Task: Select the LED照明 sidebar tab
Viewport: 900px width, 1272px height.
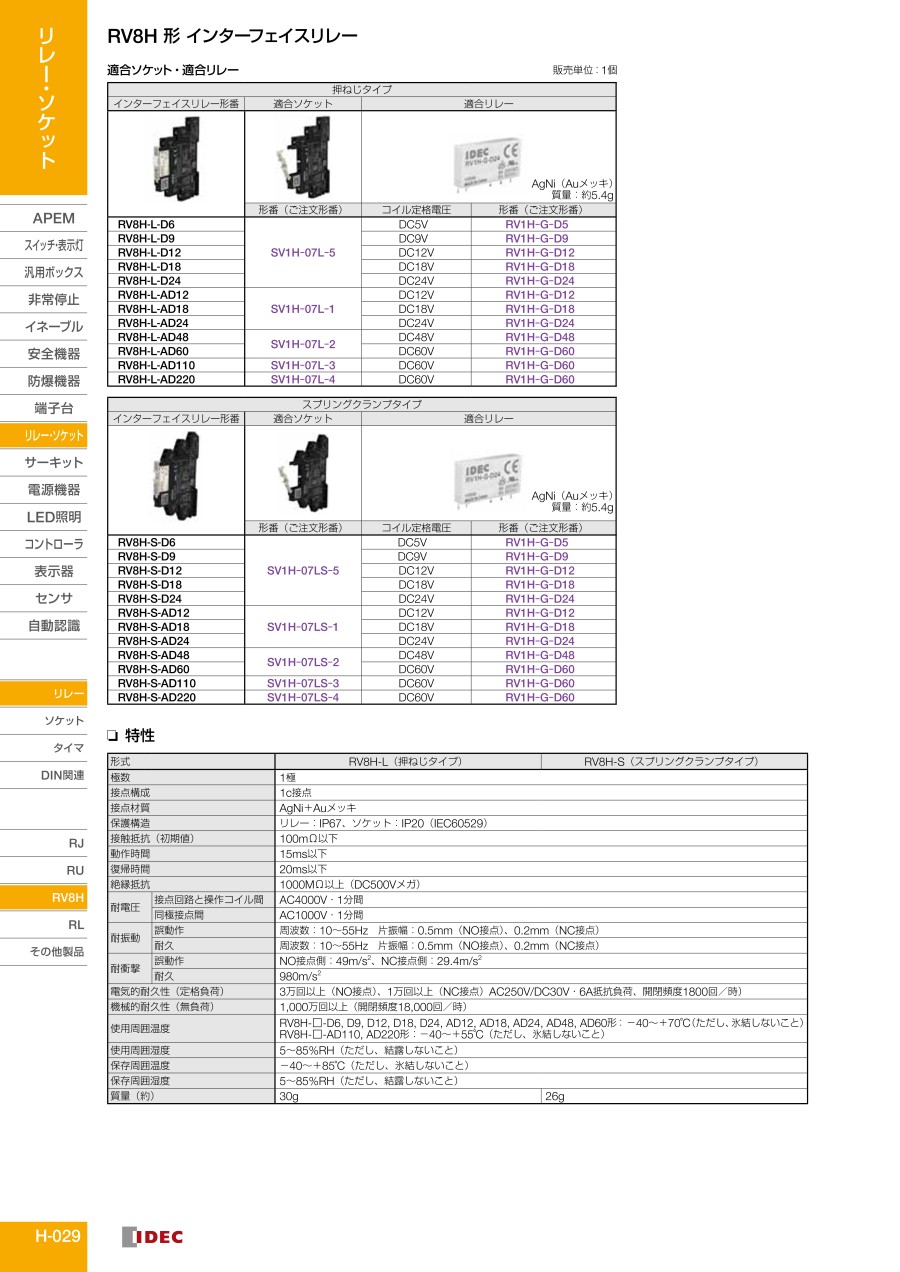Action: [x=53, y=517]
